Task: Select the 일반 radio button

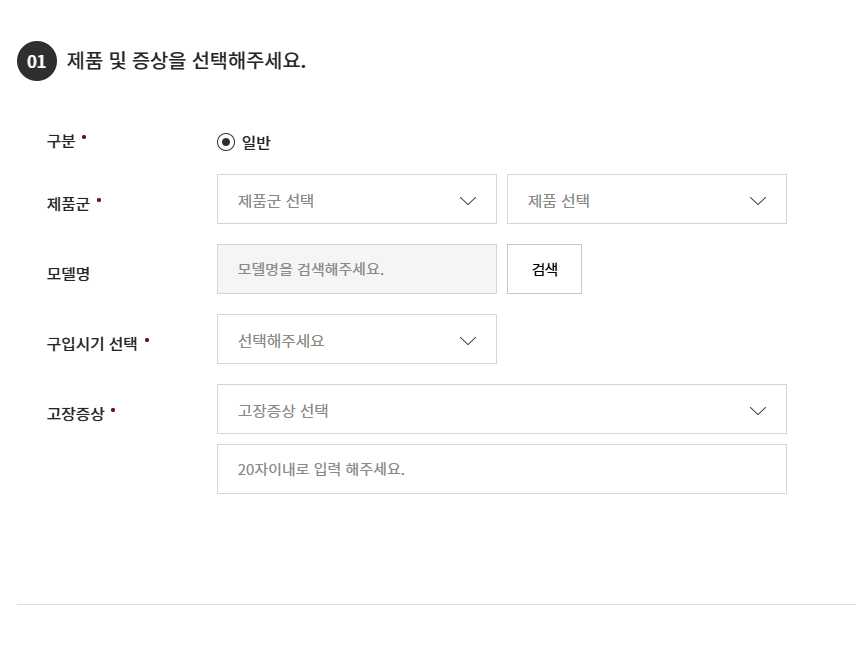Action: click(x=225, y=142)
